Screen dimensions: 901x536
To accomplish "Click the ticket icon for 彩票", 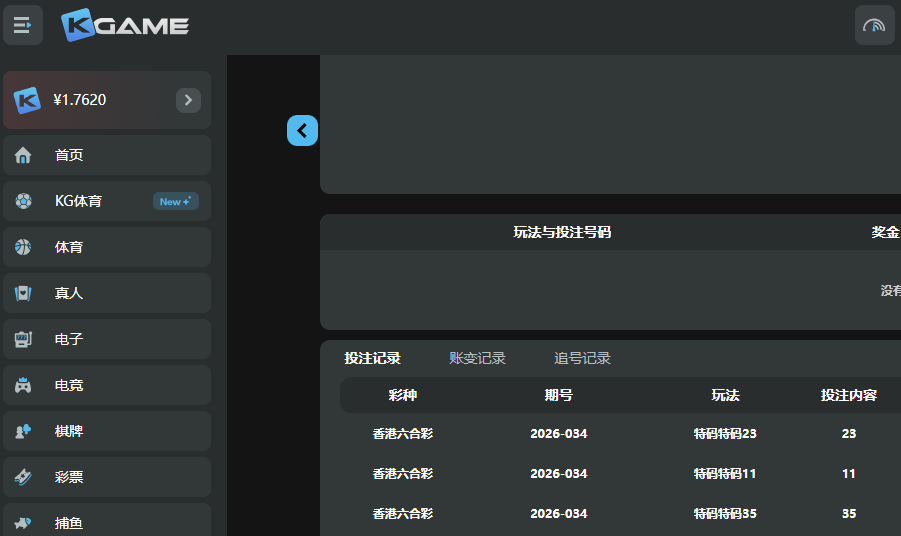I will click(x=23, y=477).
